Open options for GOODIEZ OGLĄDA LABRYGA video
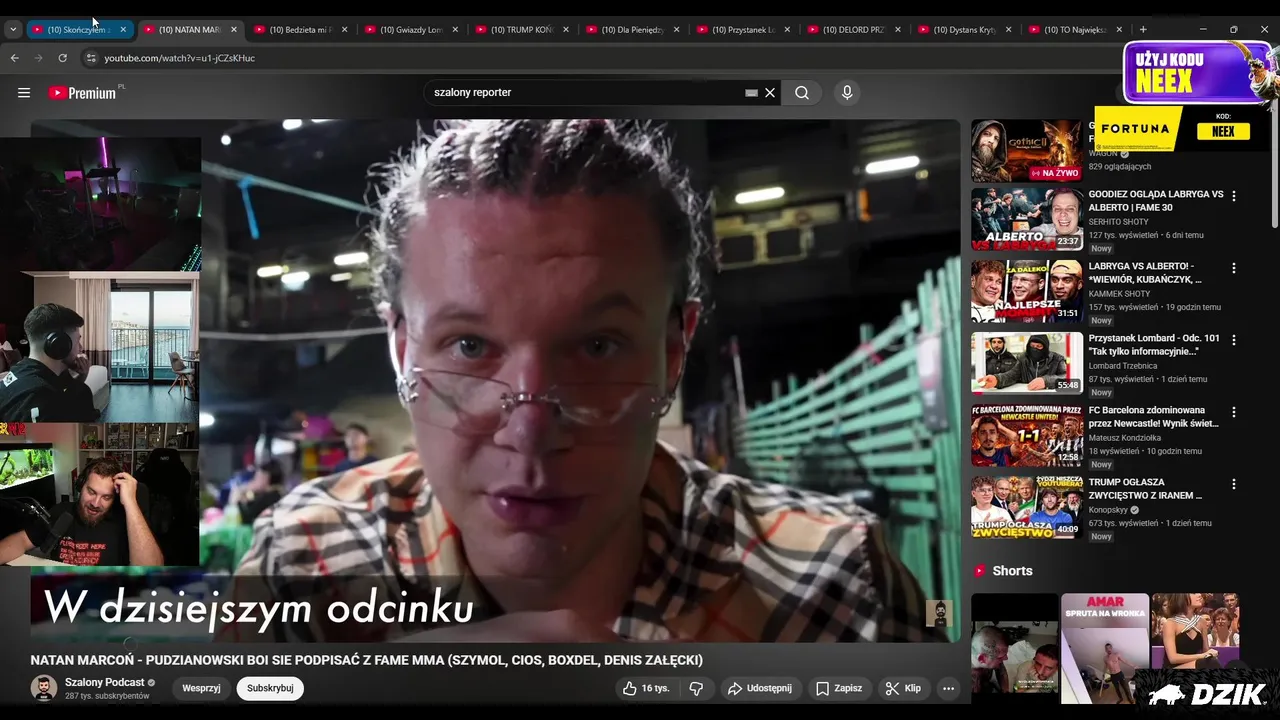Viewport: 1280px width, 720px height. point(1233,196)
